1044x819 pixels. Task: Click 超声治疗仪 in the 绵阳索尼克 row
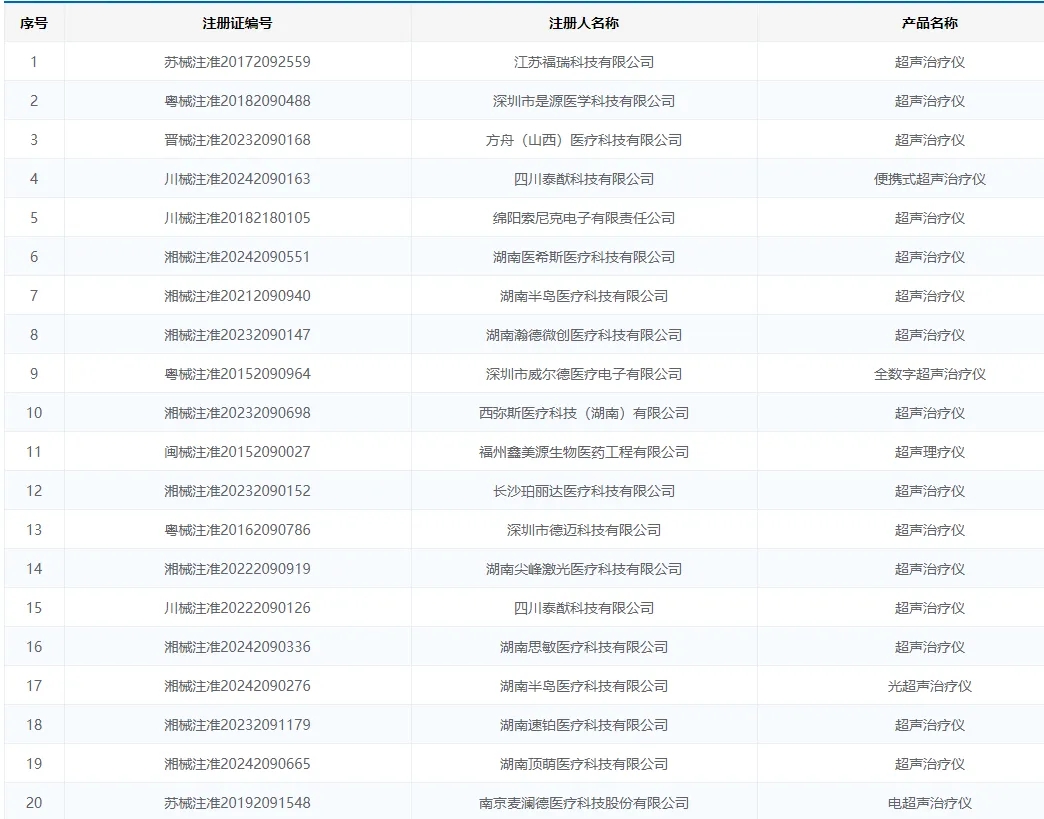[x=930, y=218]
